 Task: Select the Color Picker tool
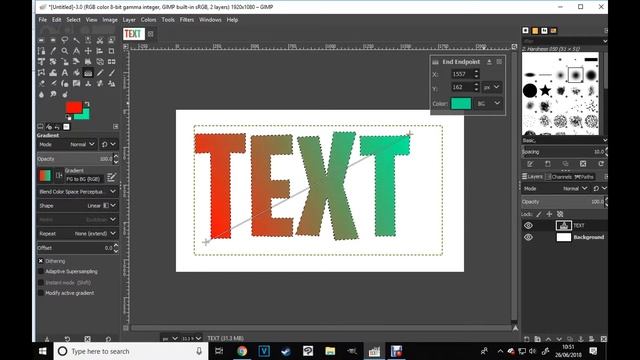(53, 51)
